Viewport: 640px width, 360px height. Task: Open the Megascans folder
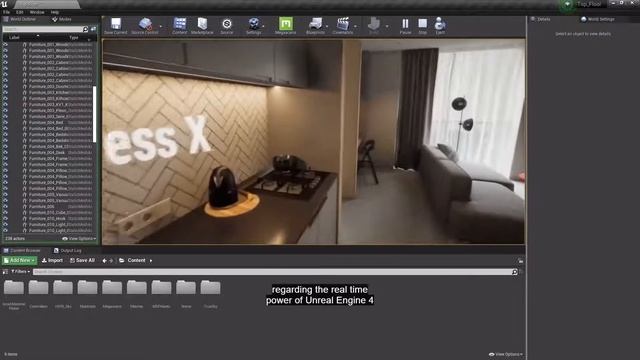(x=112, y=287)
